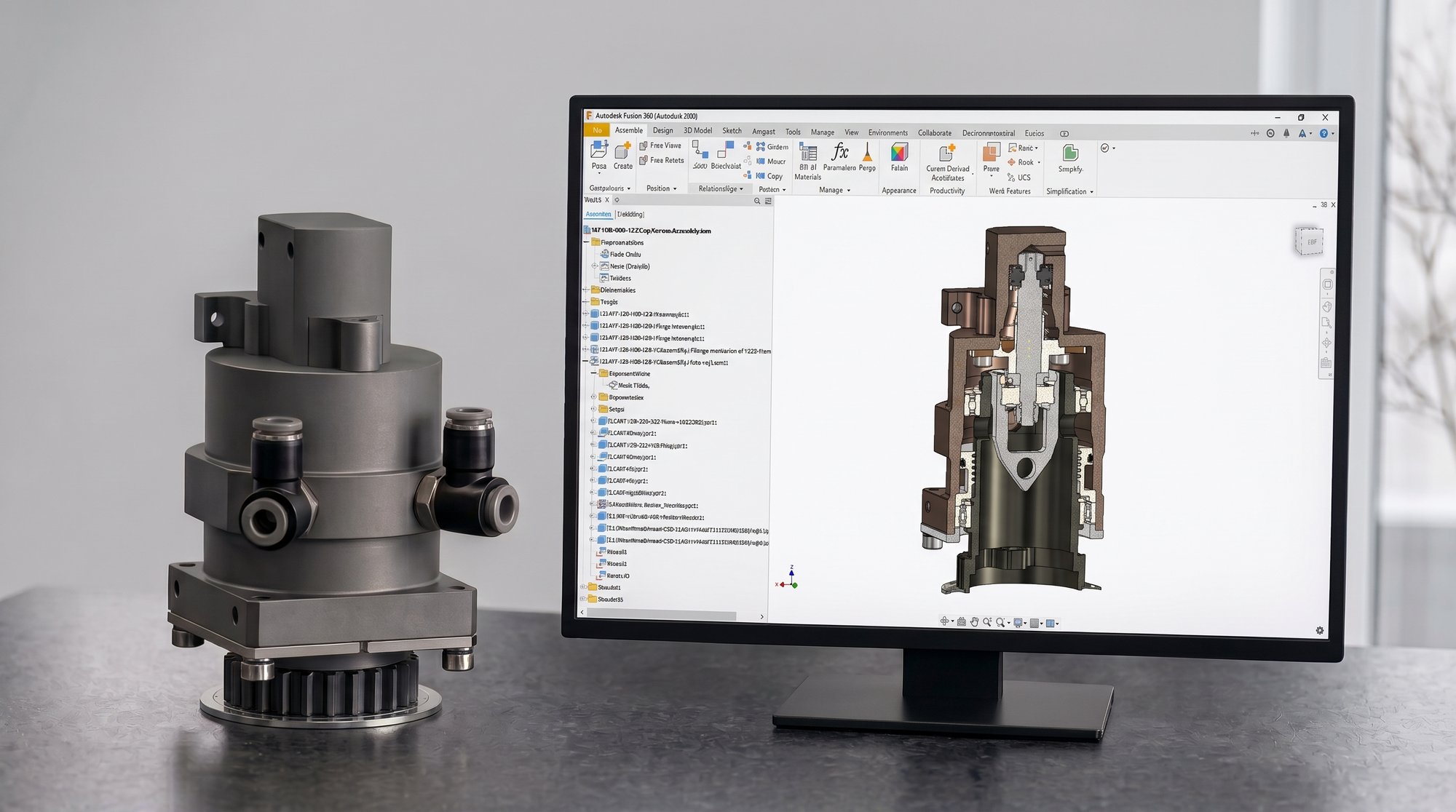1456x812 pixels.
Task: Click the browser panel search magnifier
Action: 757,201
